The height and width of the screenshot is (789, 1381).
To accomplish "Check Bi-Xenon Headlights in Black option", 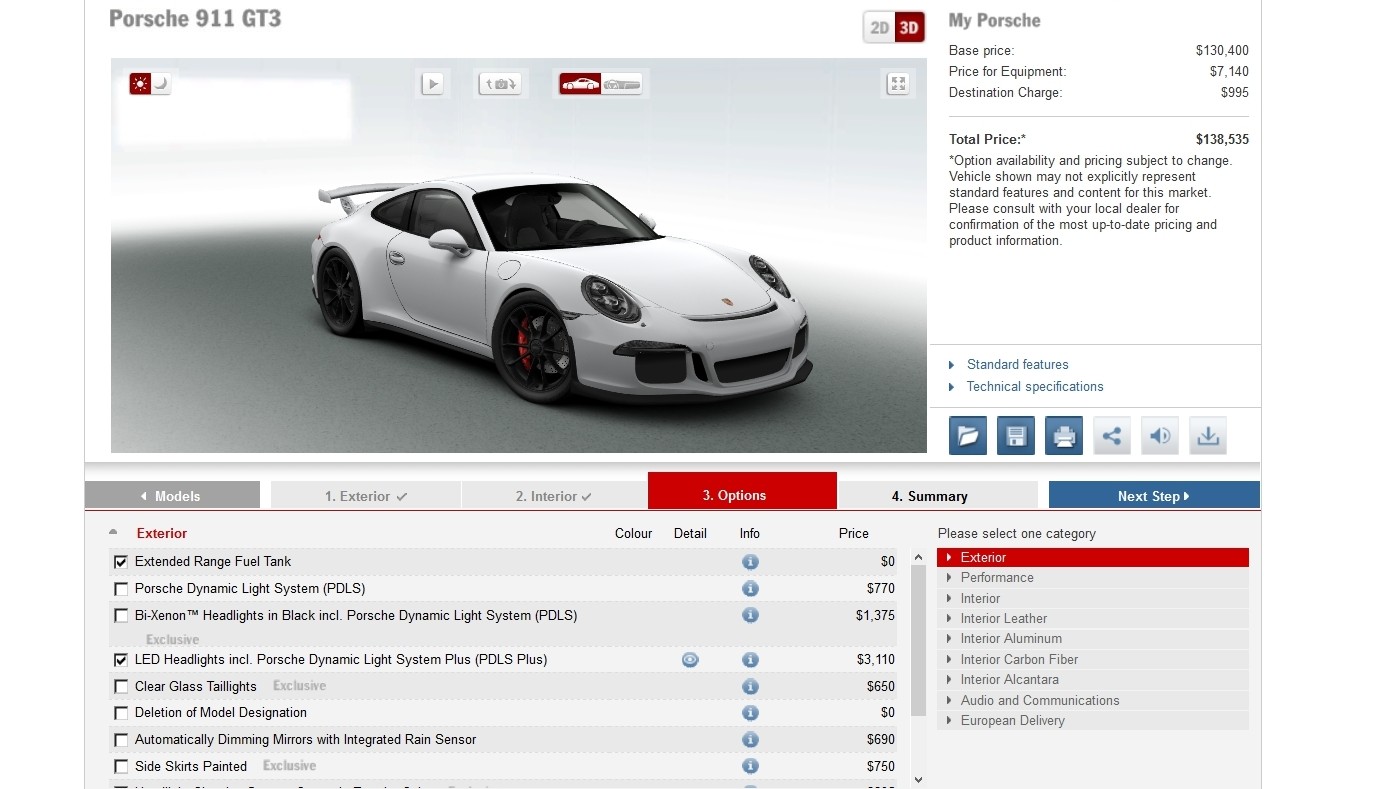I will [x=121, y=616].
